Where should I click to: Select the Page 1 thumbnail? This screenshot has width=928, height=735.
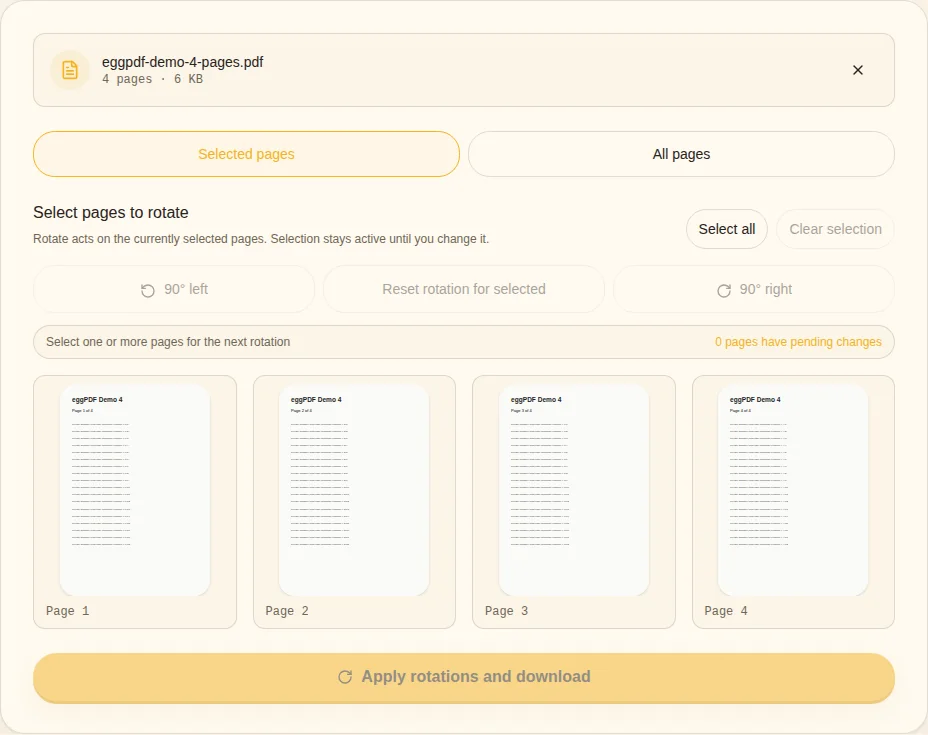point(135,490)
